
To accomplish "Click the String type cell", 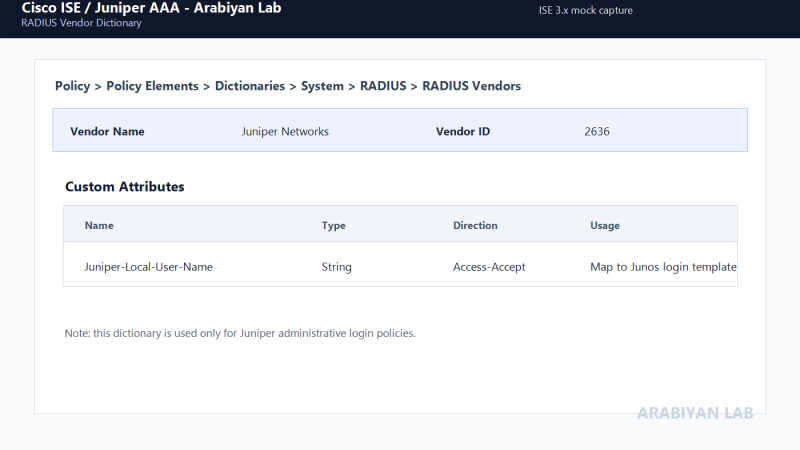I will pos(336,267).
